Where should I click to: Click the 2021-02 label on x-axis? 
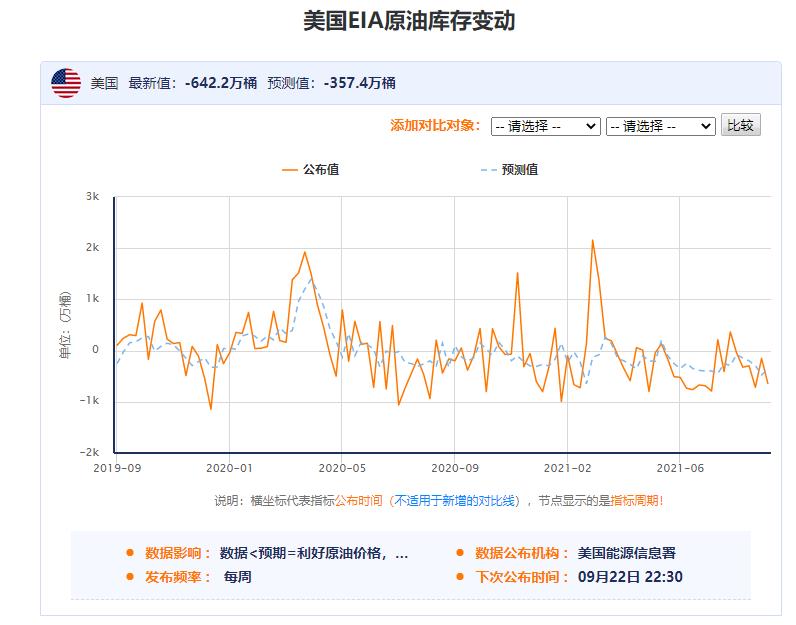(569, 467)
